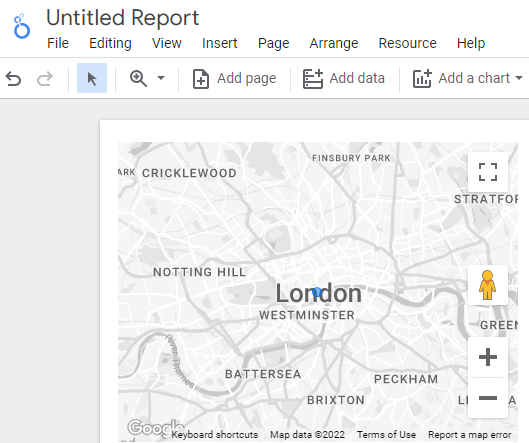
Task: Open the Page menu
Action: click(x=274, y=43)
